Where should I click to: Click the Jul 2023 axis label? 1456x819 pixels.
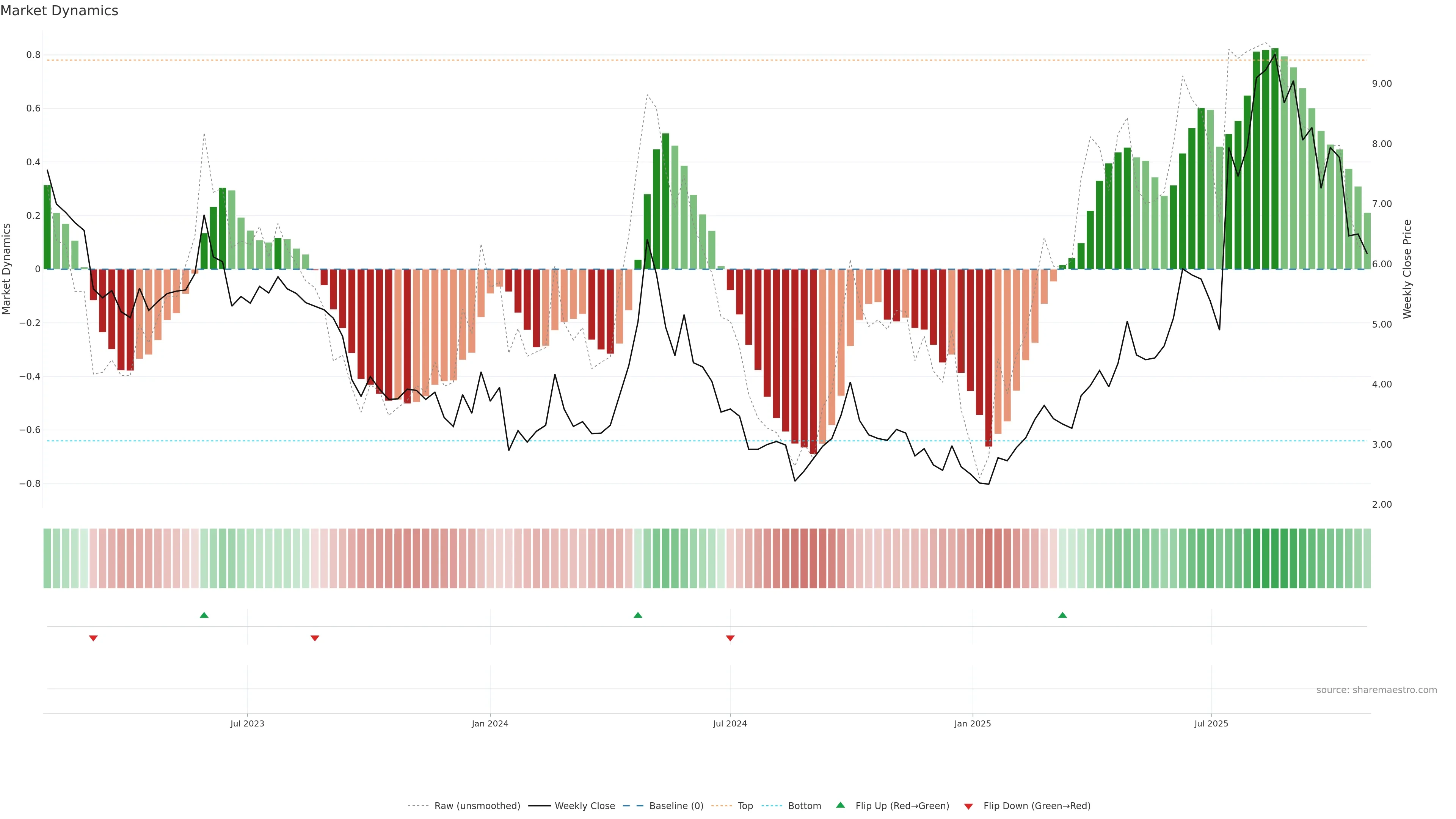click(247, 723)
